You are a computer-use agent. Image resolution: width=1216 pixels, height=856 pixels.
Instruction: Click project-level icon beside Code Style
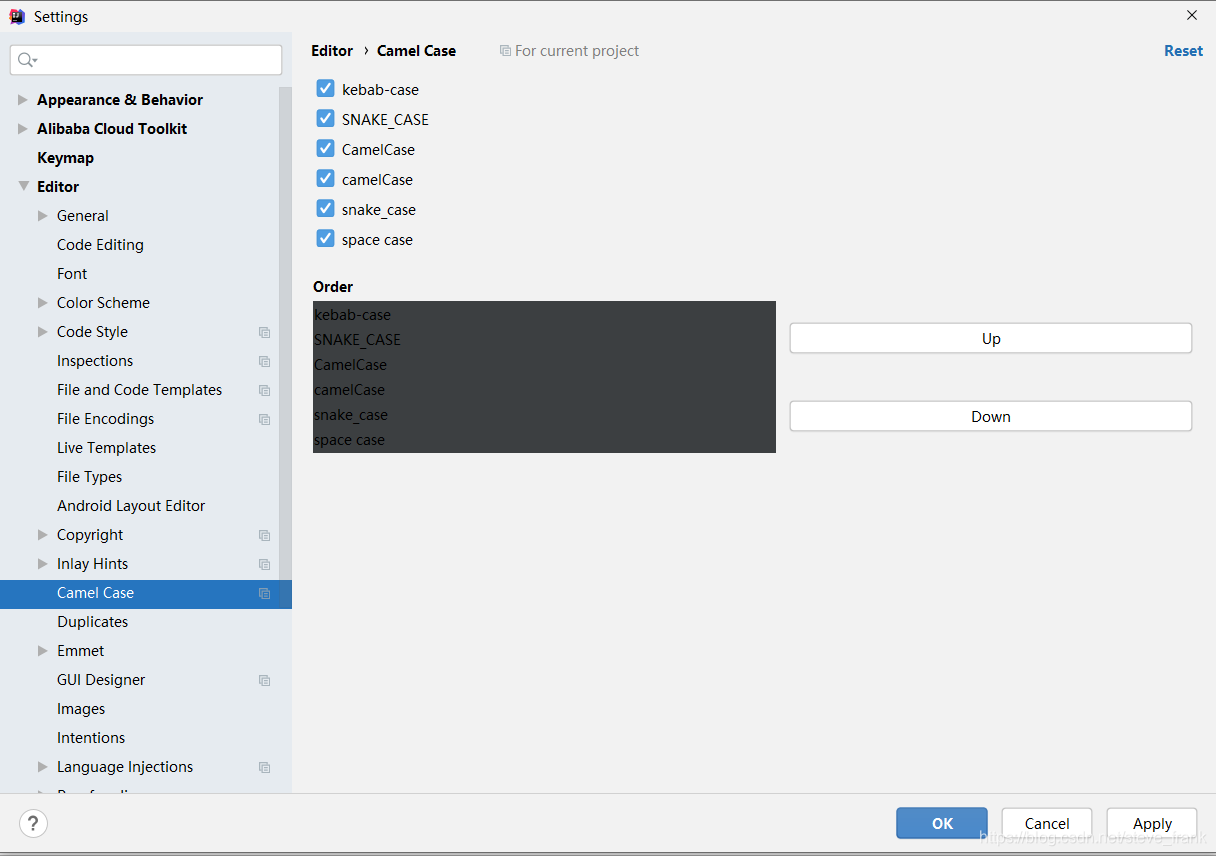tap(264, 332)
